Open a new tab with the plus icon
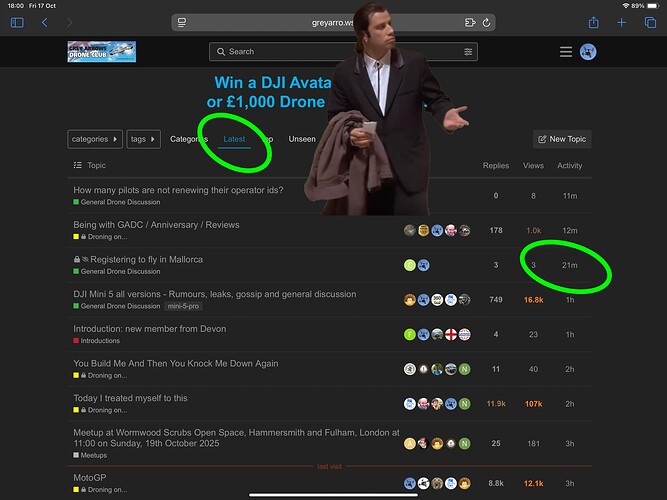667x500 pixels. coord(621,23)
